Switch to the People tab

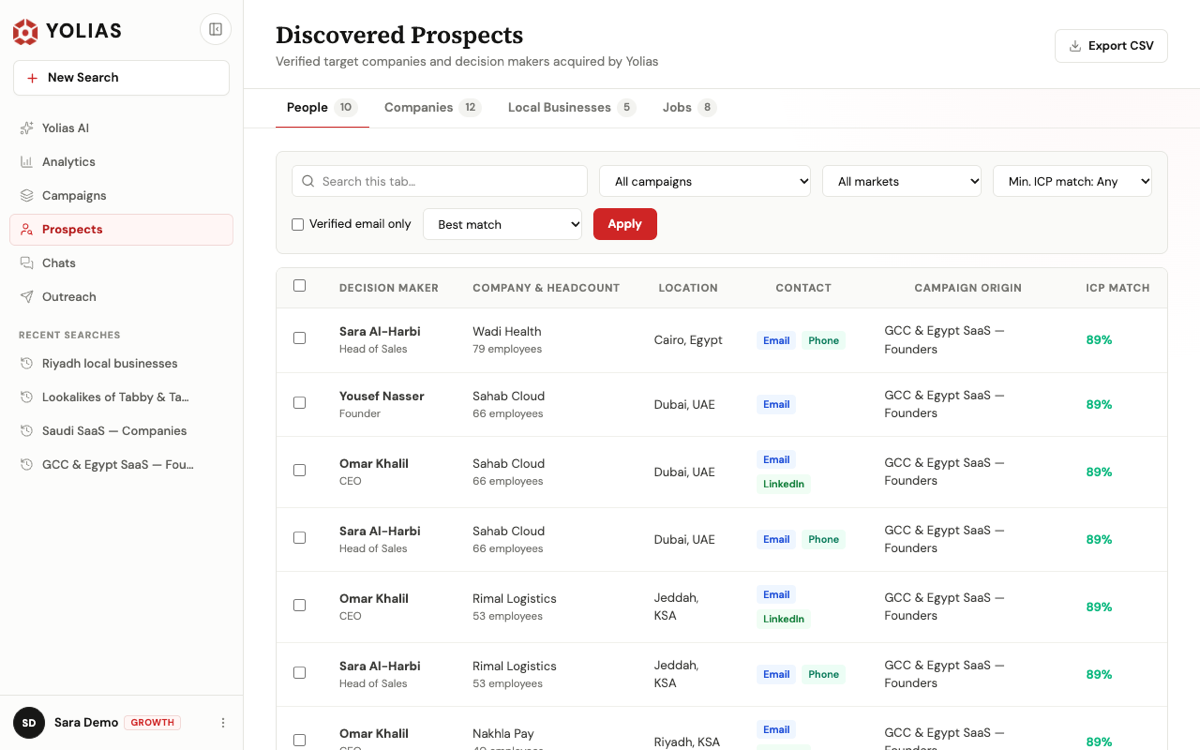(x=322, y=108)
